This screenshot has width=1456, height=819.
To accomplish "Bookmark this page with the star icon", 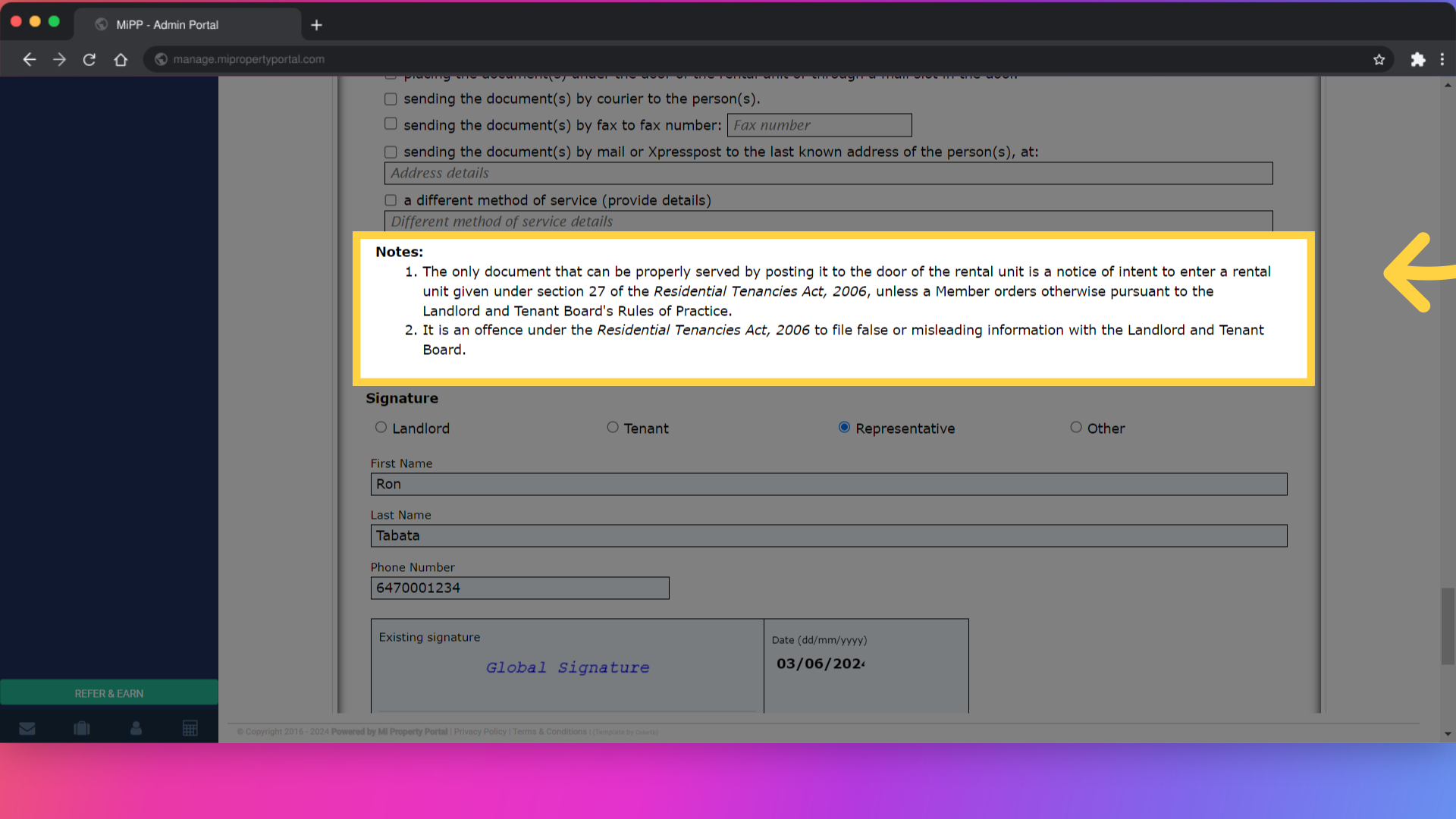I will coord(1379,59).
